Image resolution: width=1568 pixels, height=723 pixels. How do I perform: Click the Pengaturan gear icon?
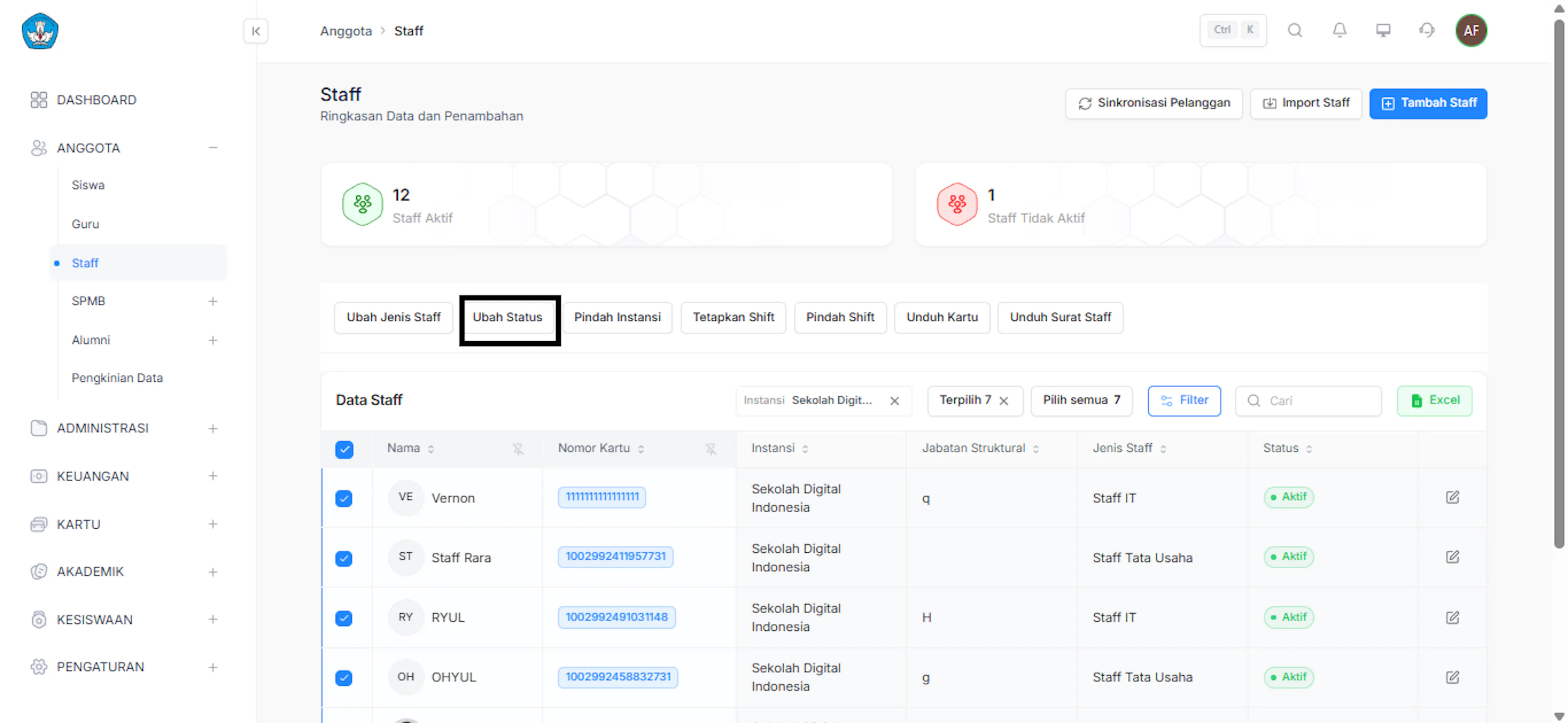(x=38, y=667)
